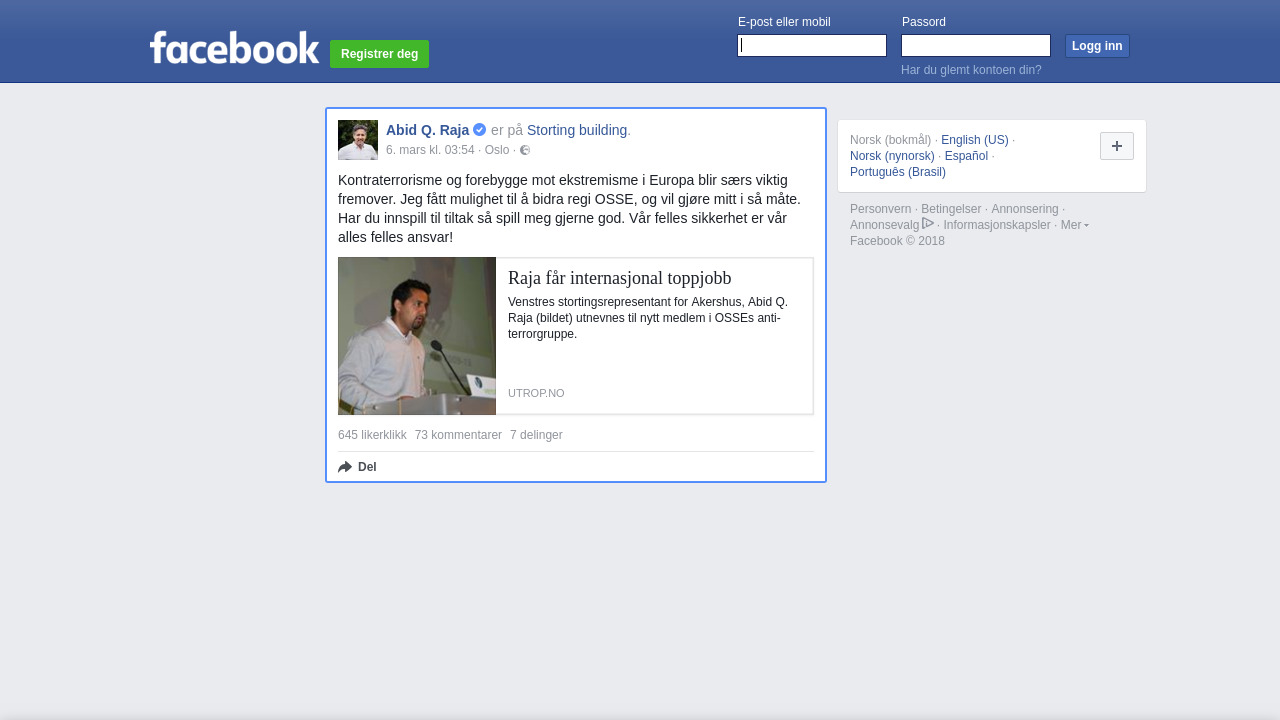Screen dimensions: 1280x720
Task: Open the Informasjonskapsler footer link
Action: (x=997, y=225)
